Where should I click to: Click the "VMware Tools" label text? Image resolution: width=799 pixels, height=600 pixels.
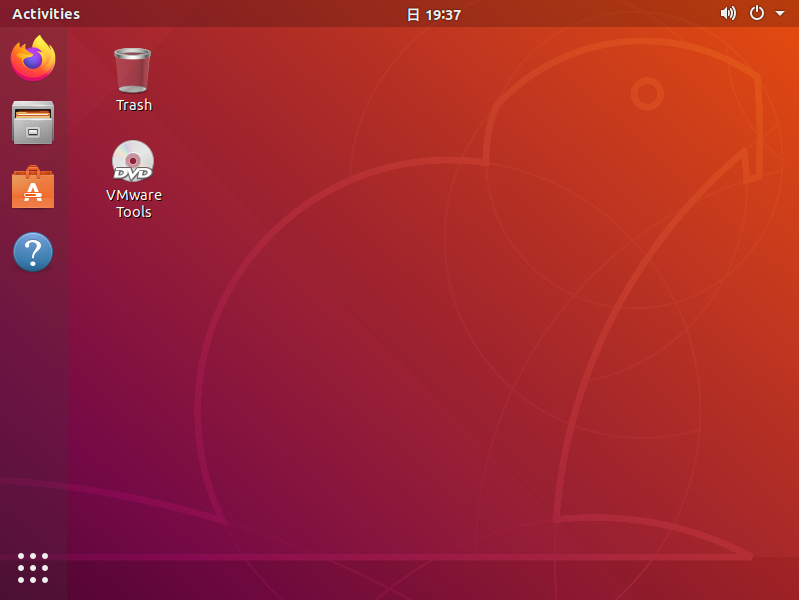coord(134,203)
